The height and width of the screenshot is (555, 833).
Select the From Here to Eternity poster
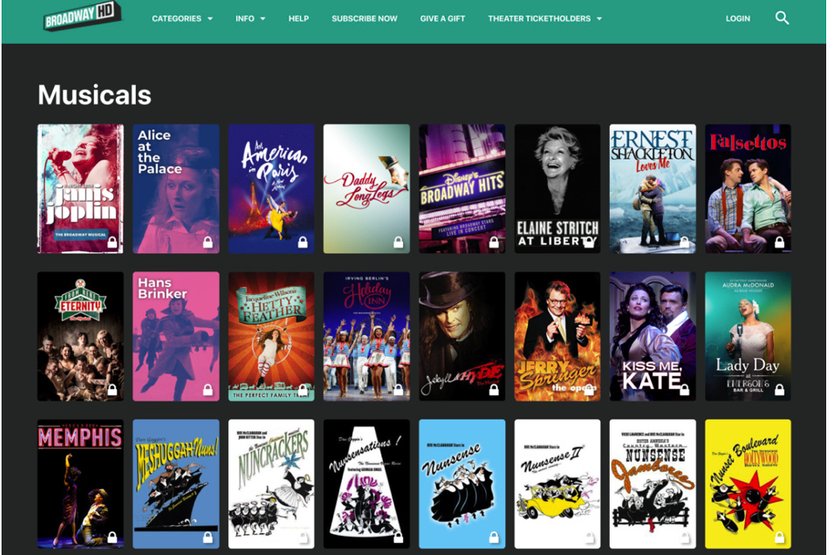coord(81,336)
